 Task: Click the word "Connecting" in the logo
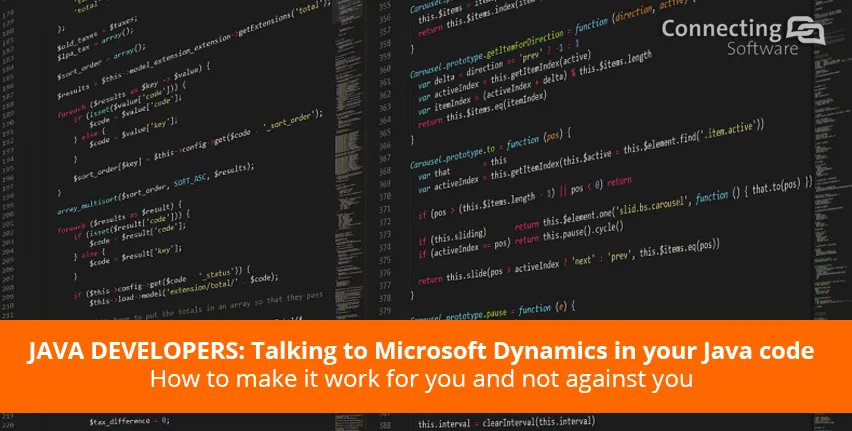pos(722,28)
